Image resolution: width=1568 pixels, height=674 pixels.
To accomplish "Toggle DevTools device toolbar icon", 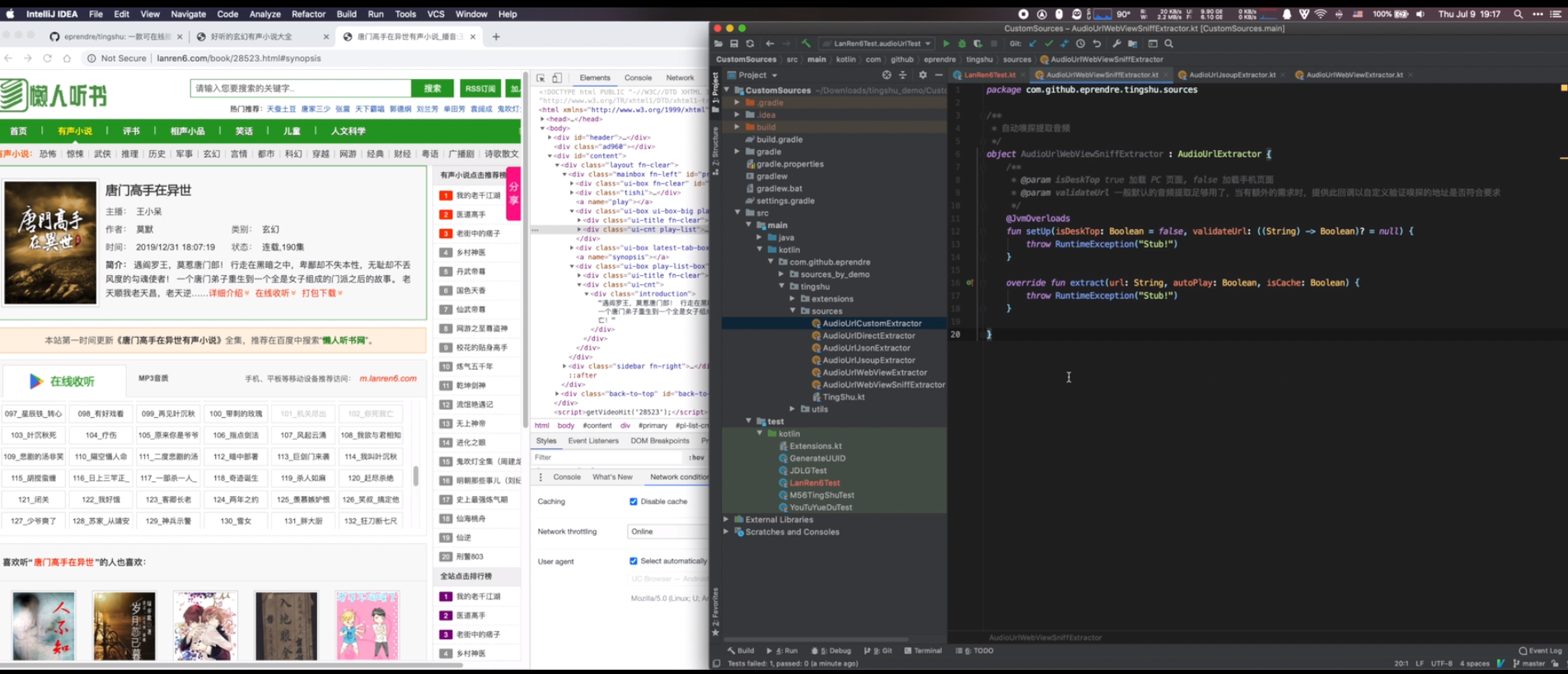I will 557,78.
